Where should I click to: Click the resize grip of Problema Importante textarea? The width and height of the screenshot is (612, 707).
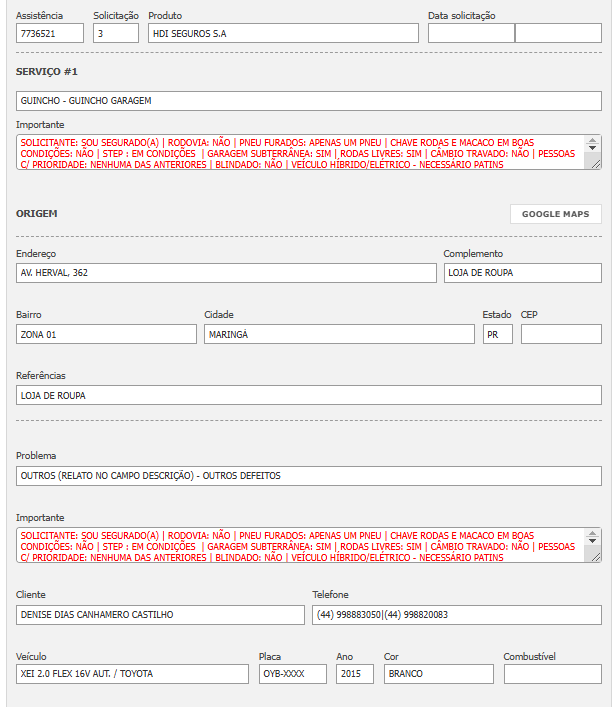coord(594,558)
